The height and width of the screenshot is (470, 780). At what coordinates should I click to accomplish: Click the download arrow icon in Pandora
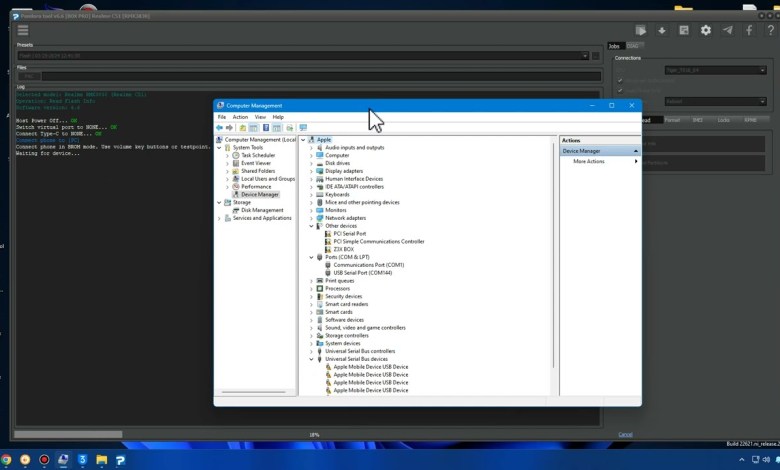[663, 30]
